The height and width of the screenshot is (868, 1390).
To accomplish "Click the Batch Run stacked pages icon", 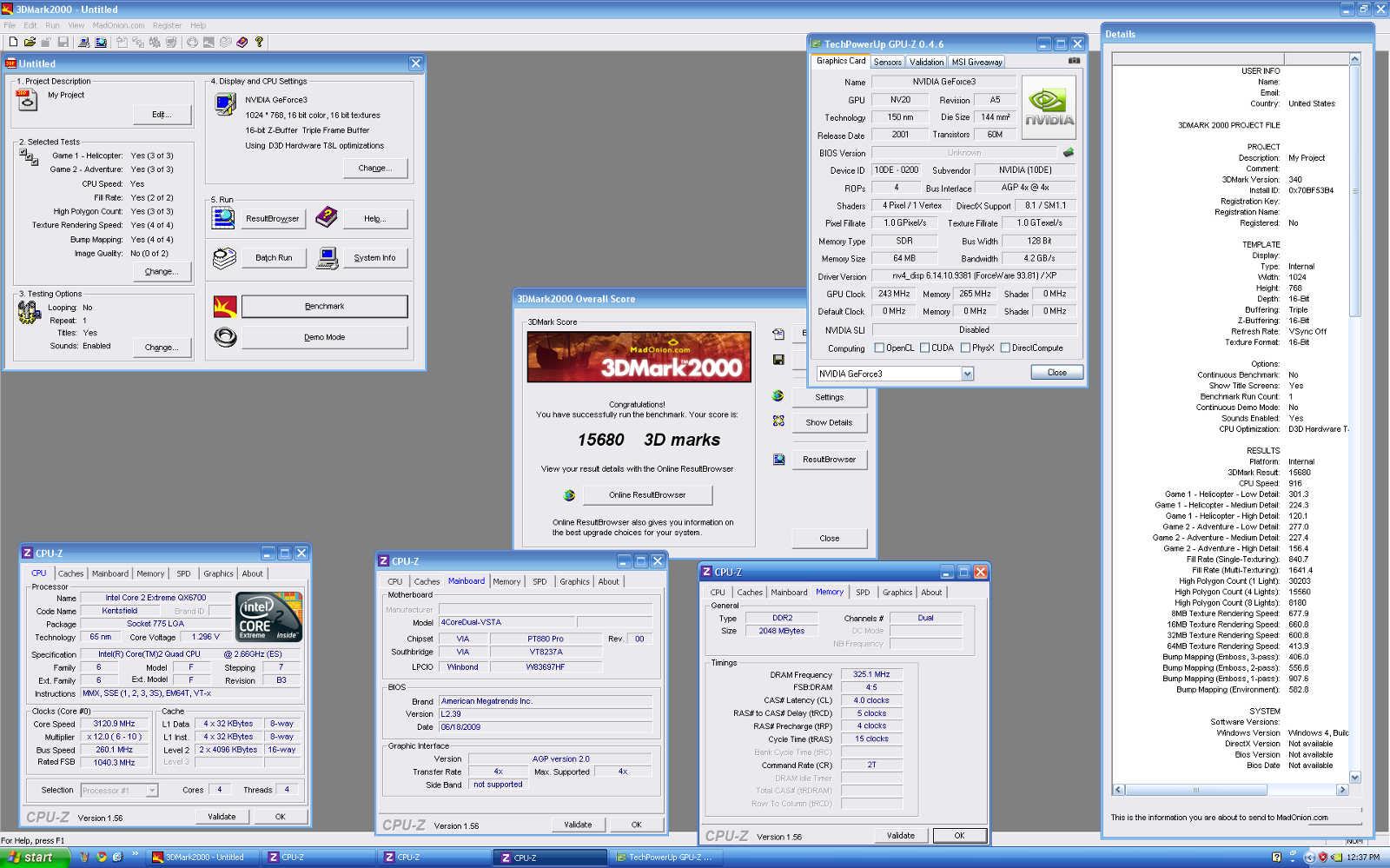I will [224, 257].
